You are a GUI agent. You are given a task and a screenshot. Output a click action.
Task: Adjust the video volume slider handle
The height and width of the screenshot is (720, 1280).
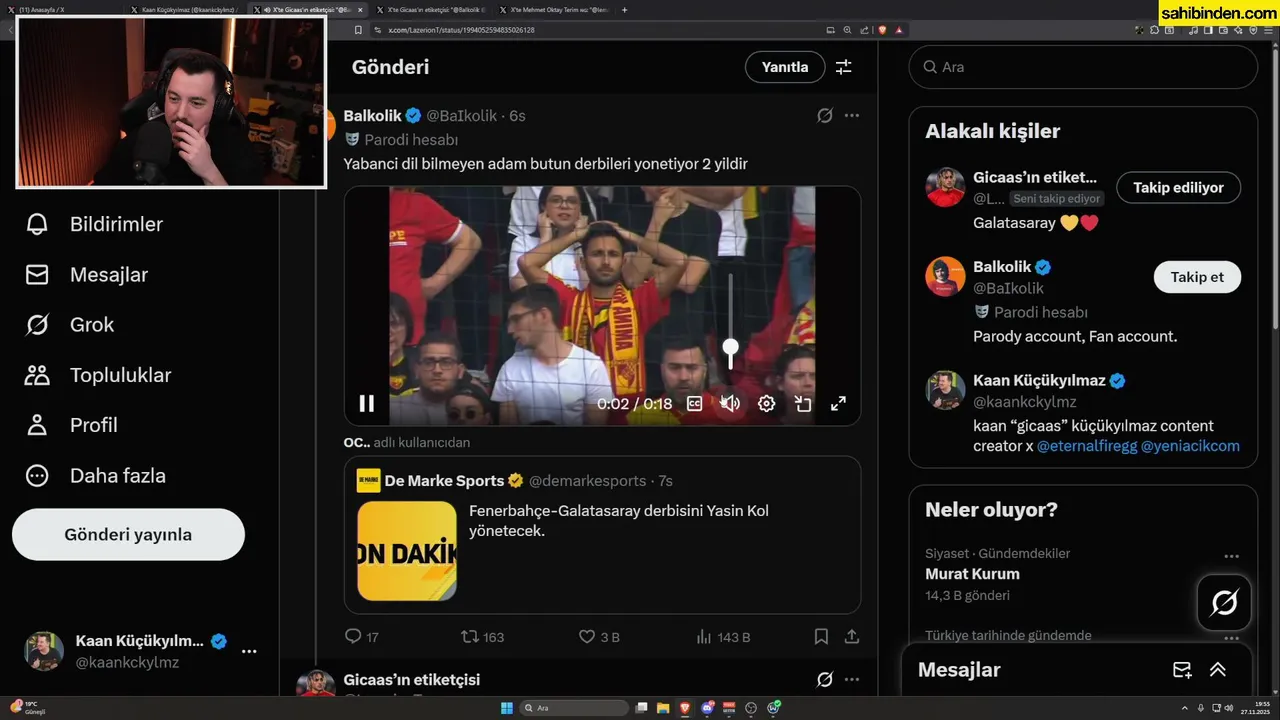[x=731, y=347]
